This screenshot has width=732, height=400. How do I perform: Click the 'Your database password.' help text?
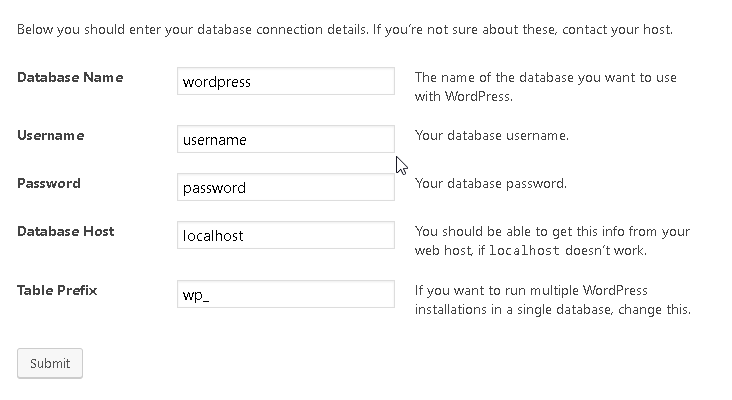pyautogui.click(x=491, y=183)
